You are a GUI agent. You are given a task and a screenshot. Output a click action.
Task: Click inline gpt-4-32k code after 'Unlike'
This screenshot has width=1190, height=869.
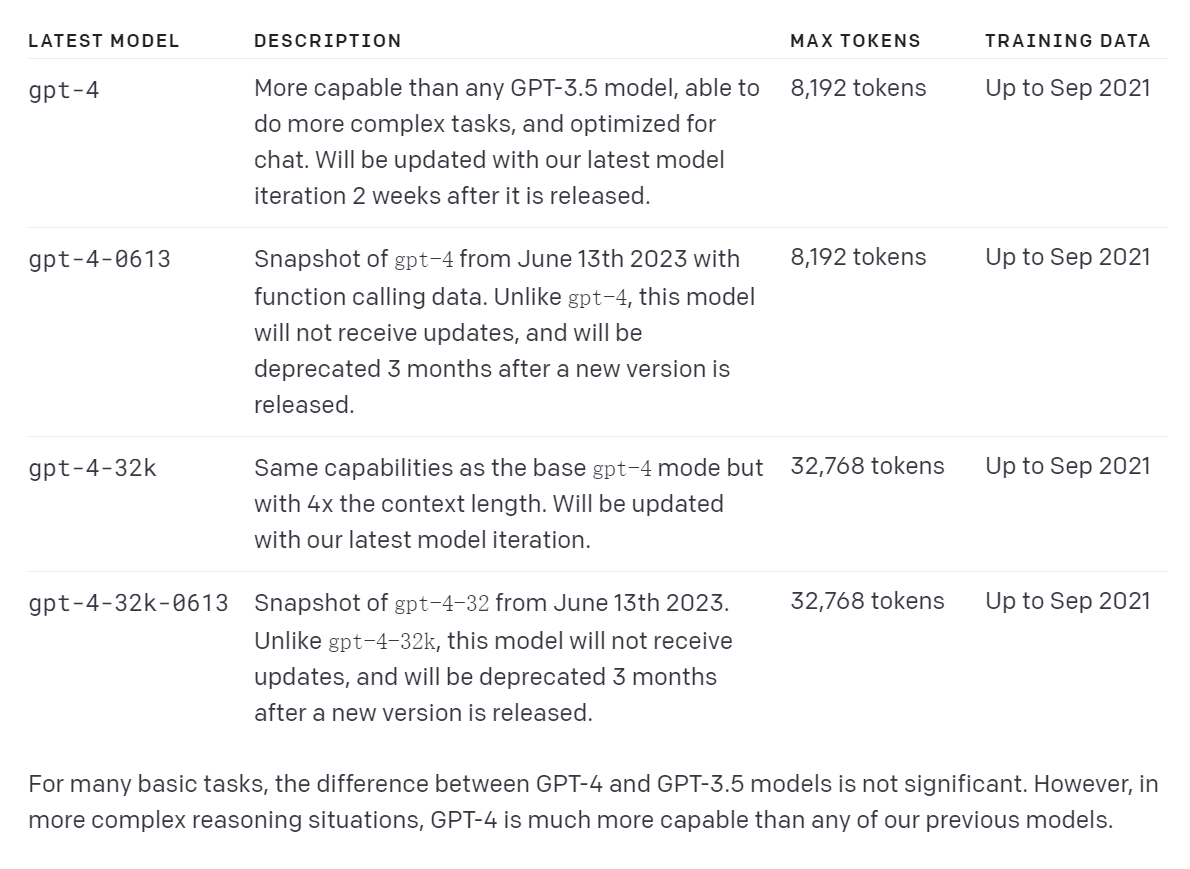pyautogui.click(x=382, y=642)
